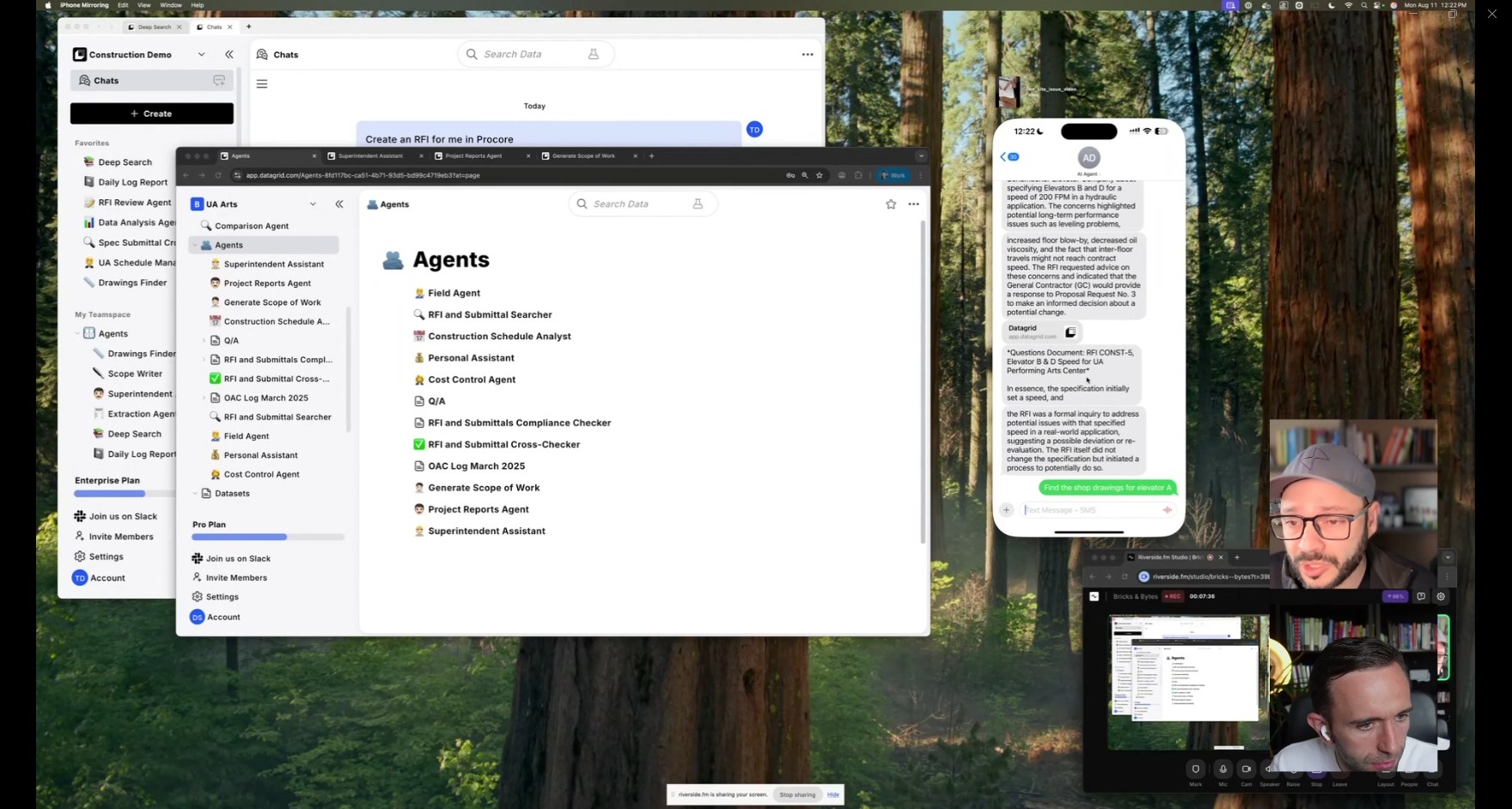Open Settings in UA Arts sidebar
This screenshot has width=1512, height=809.
pyautogui.click(x=215, y=597)
